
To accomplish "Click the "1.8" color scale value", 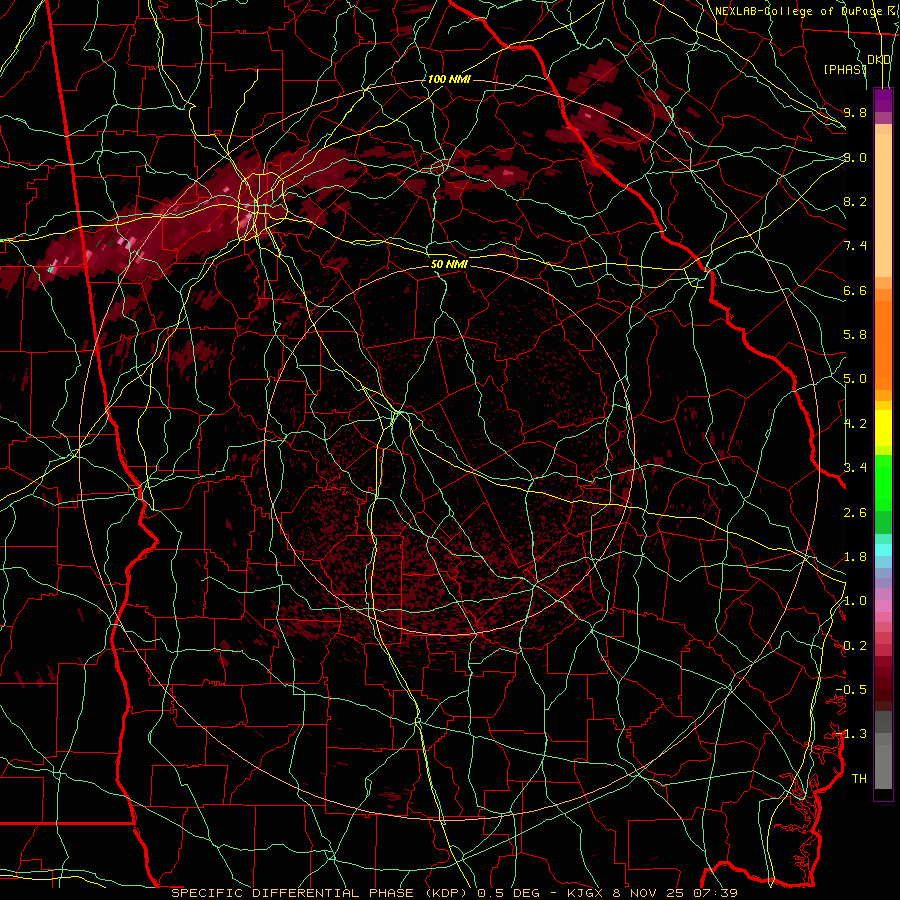I will coord(855,557).
